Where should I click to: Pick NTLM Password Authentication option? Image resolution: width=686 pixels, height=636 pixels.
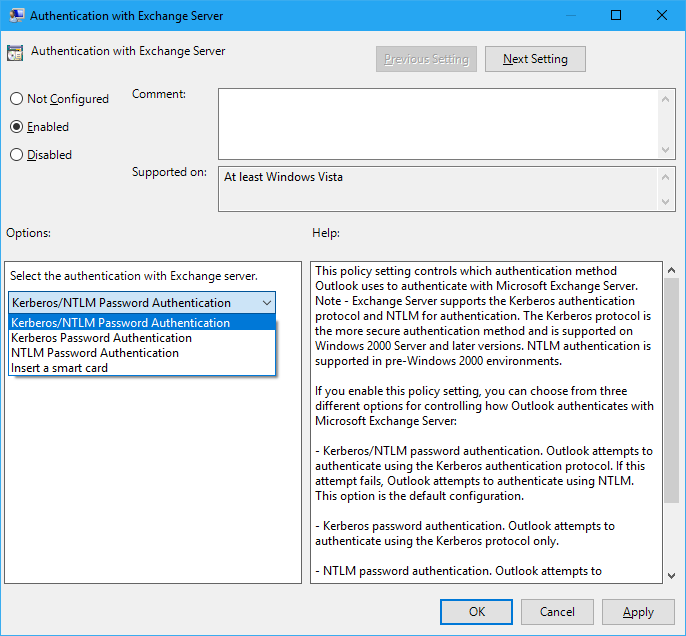pyautogui.click(x=142, y=353)
